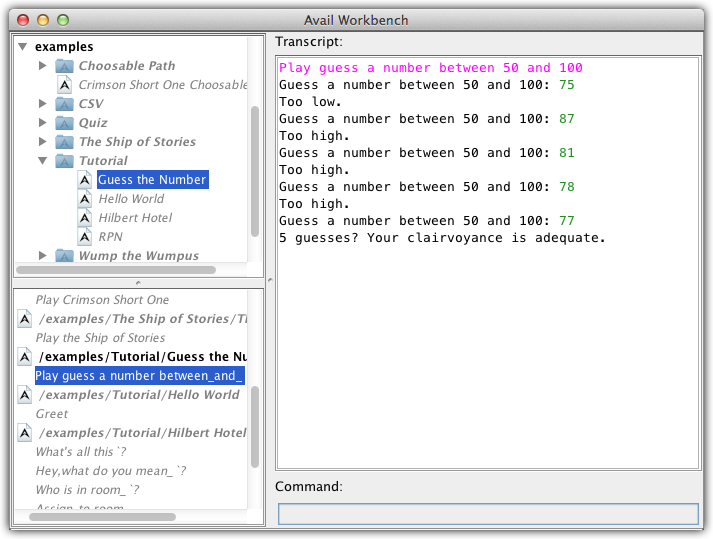
Task: Click the guess value 75 in transcript
Action: click(567, 85)
